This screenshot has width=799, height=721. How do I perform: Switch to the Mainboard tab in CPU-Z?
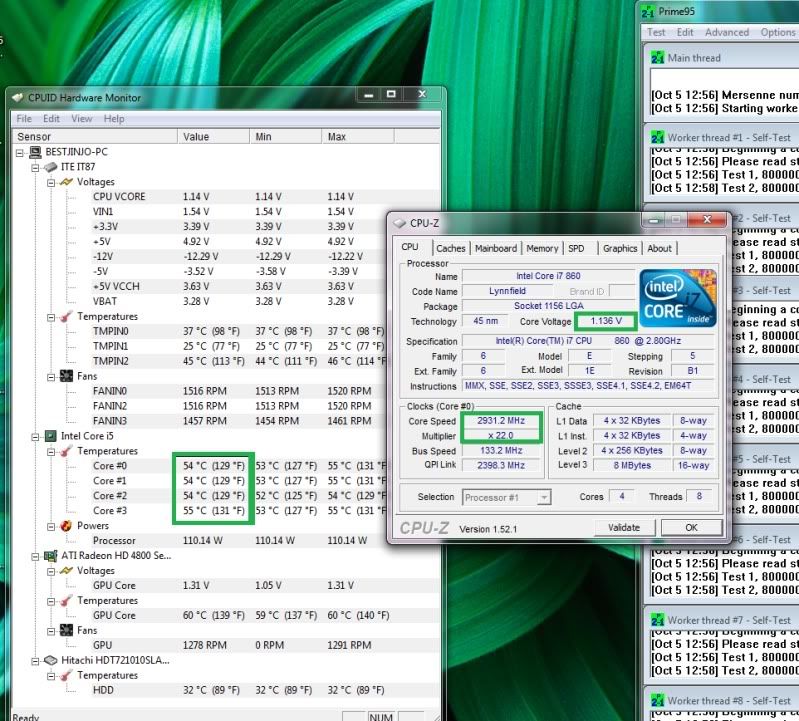496,248
